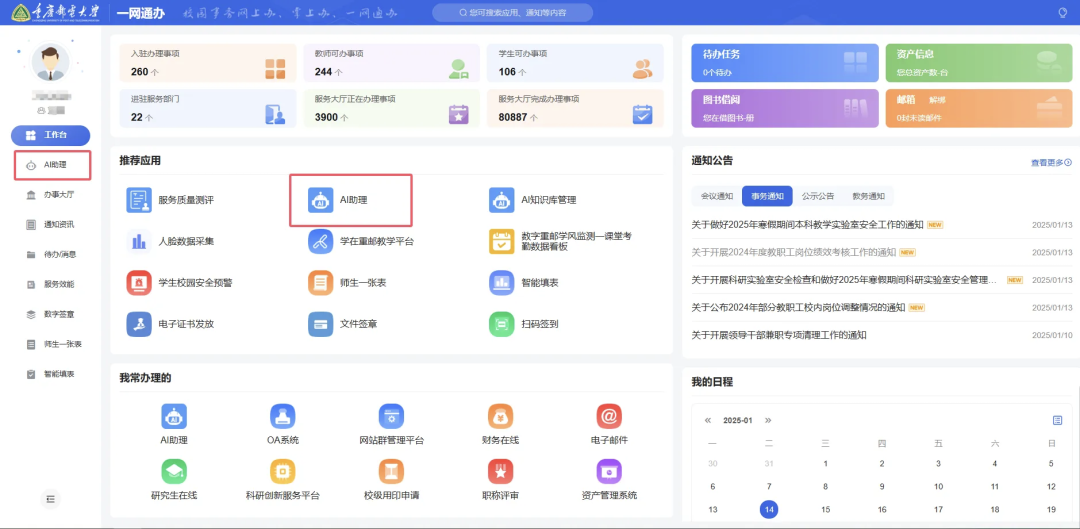Open AI知识库管理 app icon
Image resolution: width=1080 pixels, height=529 pixels.
click(x=501, y=200)
